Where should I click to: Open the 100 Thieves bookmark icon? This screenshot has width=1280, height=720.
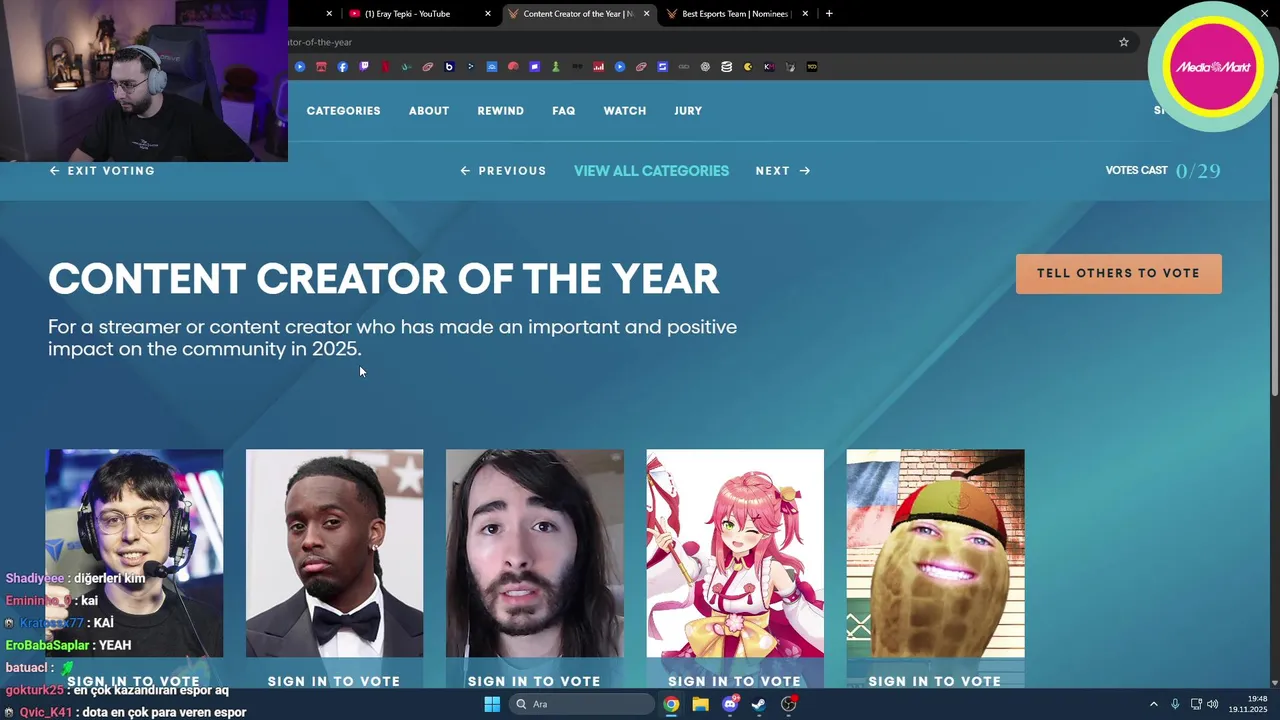[812, 67]
